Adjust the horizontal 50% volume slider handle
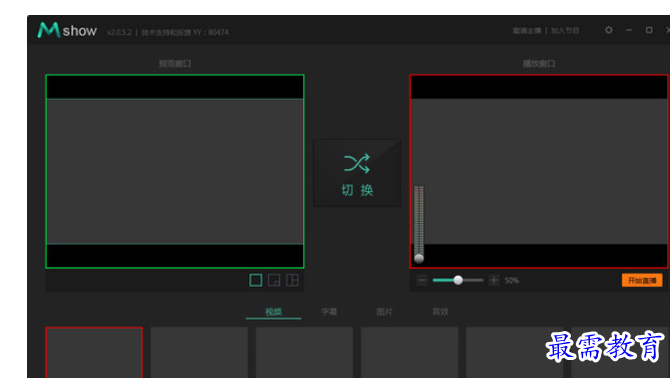Viewport: 670px width, 378px height. coord(458,280)
